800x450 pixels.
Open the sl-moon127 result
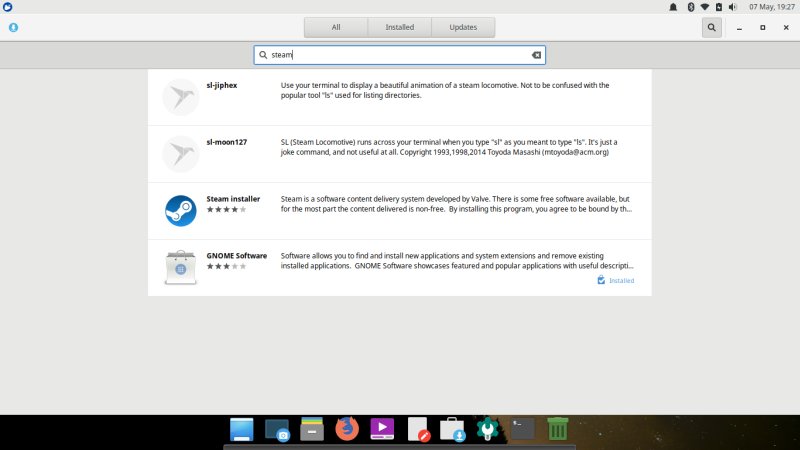(x=399, y=154)
